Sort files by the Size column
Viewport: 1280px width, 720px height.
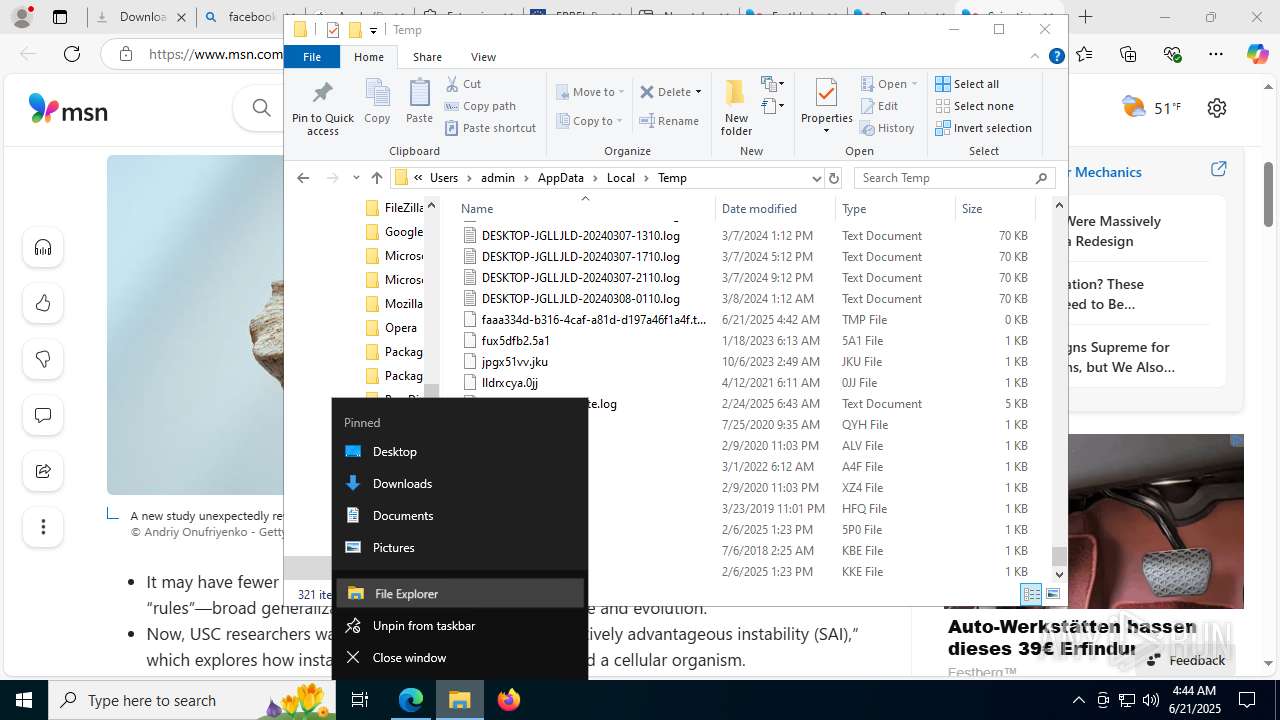click(994, 209)
